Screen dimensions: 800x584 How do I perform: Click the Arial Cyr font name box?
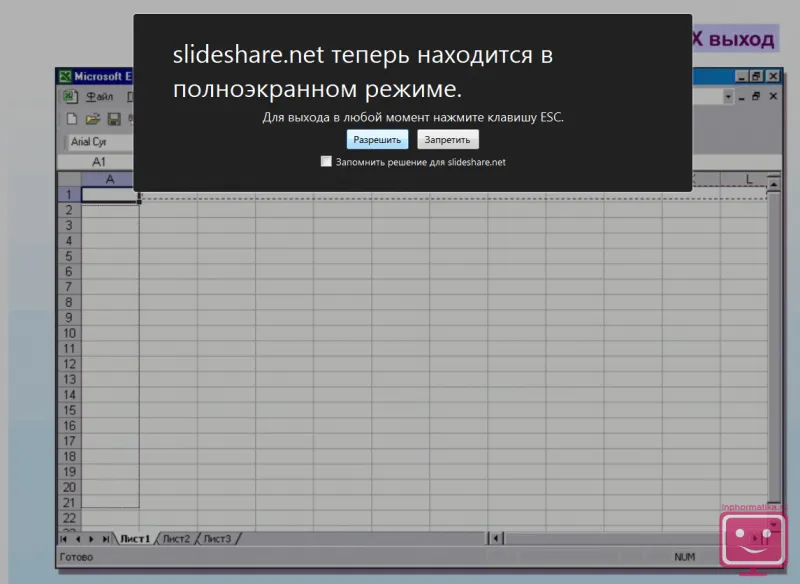coord(99,142)
